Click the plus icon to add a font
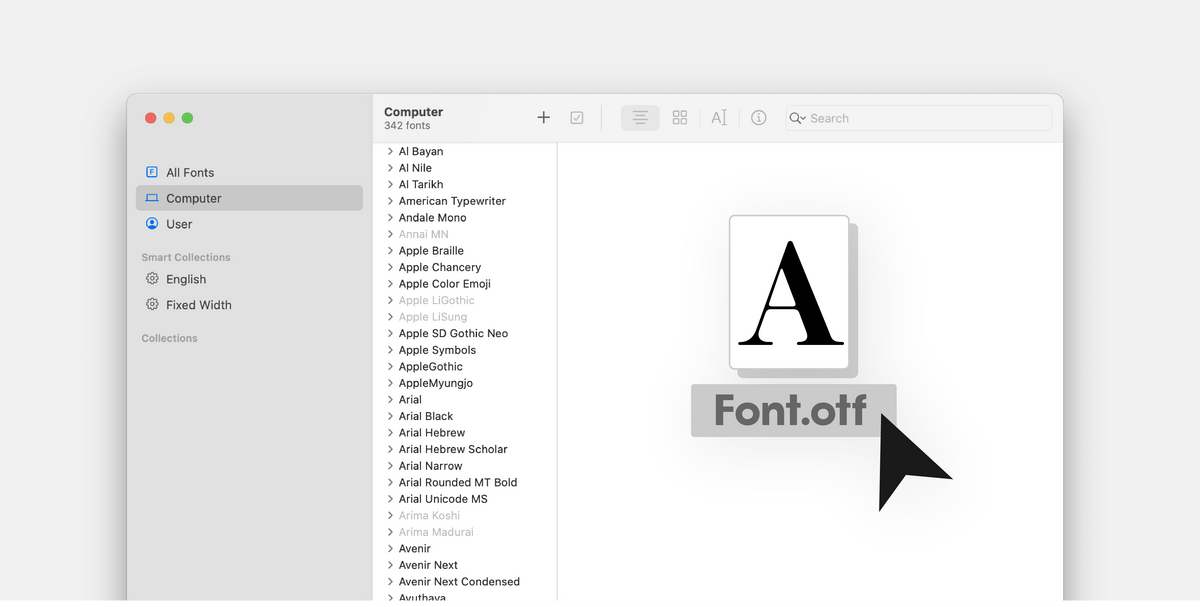This screenshot has width=1200, height=607. coord(543,117)
